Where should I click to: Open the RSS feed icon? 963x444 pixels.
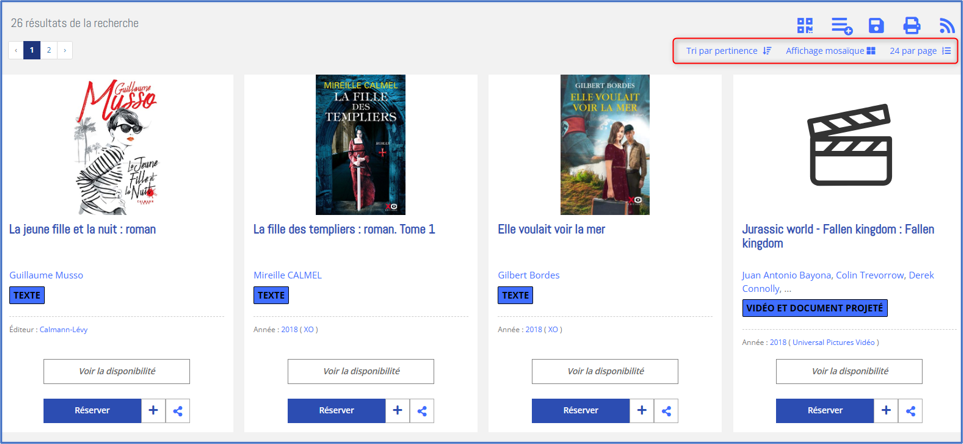pos(947,26)
